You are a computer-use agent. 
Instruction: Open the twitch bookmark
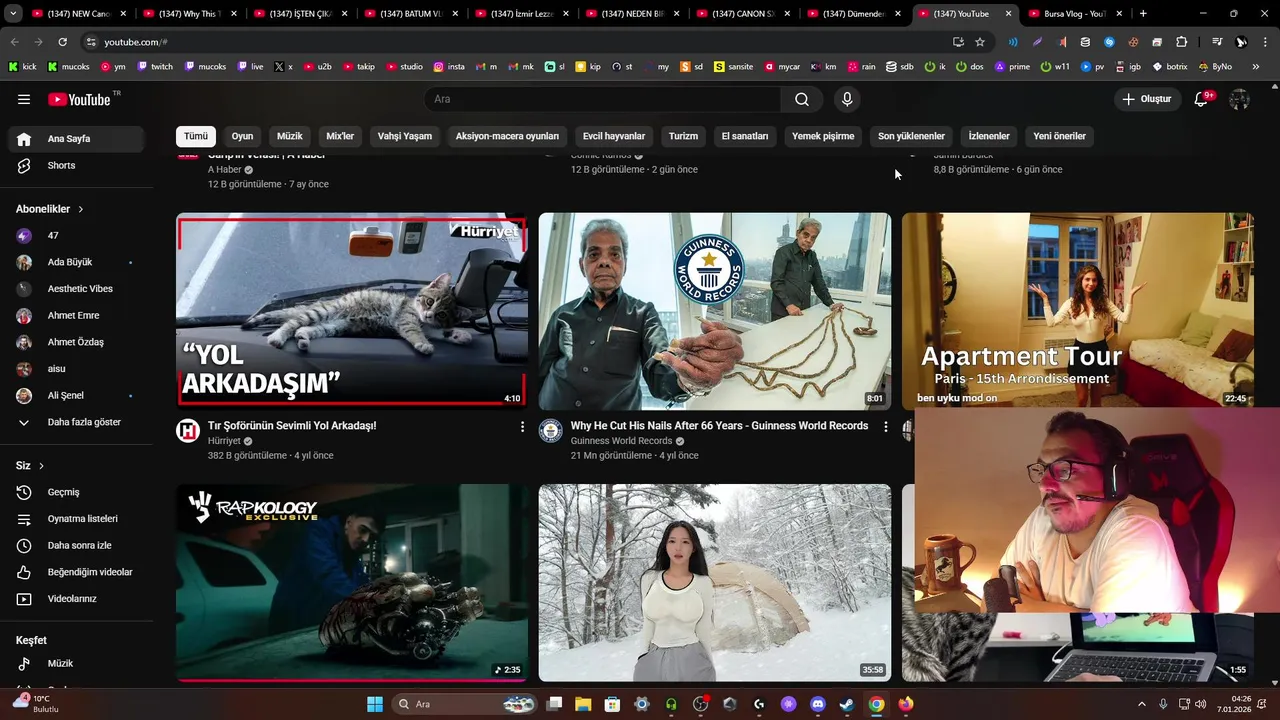point(155,67)
